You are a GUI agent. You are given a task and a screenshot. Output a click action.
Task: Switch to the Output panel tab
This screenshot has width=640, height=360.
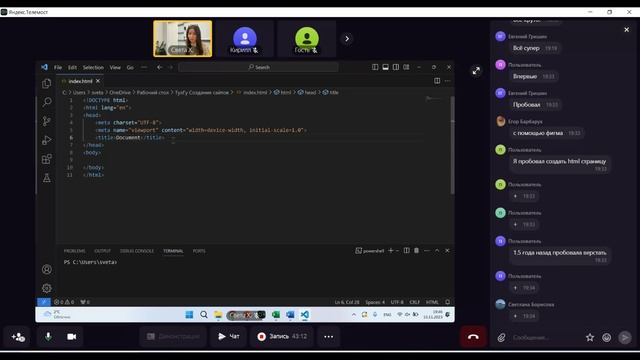click(102, 251)
